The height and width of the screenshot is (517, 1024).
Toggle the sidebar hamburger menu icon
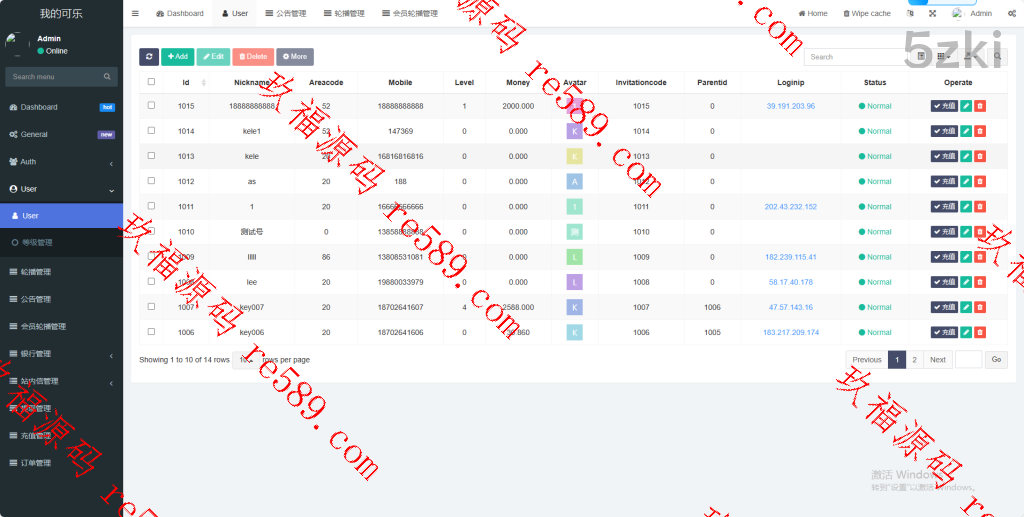pyautogui.click(x=135, y=13)
